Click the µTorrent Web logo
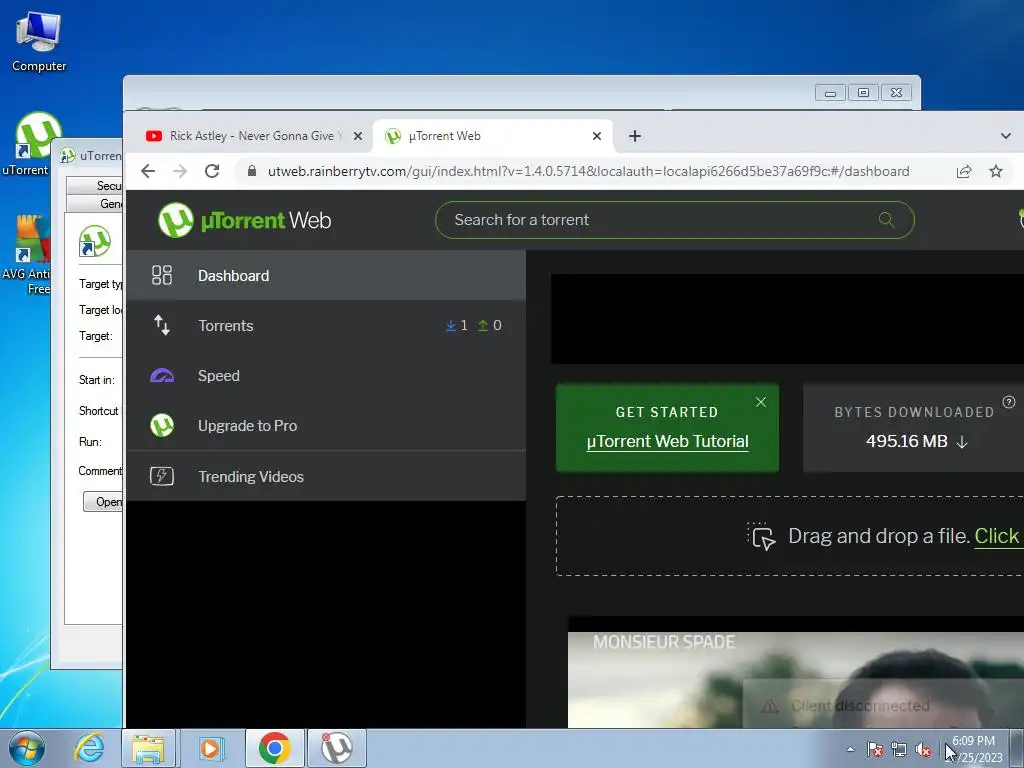 [x=245, y=220]
